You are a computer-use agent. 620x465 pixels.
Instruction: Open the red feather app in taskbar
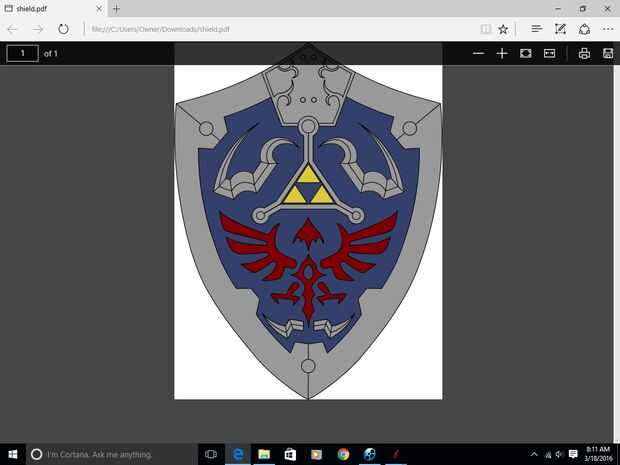pos(396,454)
